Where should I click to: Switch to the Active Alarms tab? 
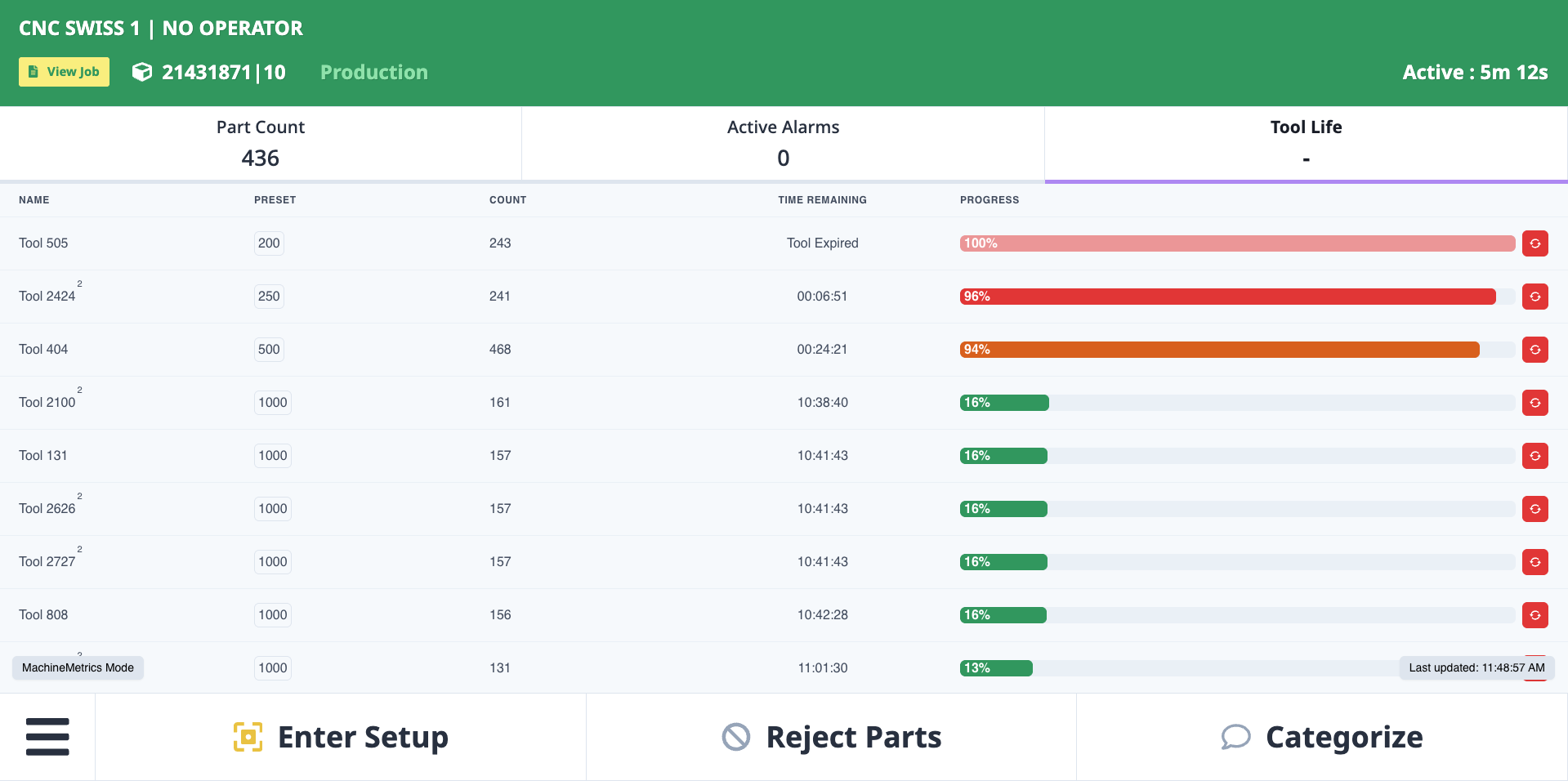(x=784, y=144)
